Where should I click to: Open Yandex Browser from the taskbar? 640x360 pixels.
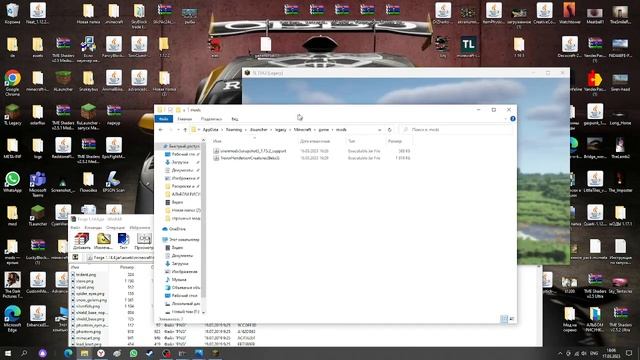[101, 353]
